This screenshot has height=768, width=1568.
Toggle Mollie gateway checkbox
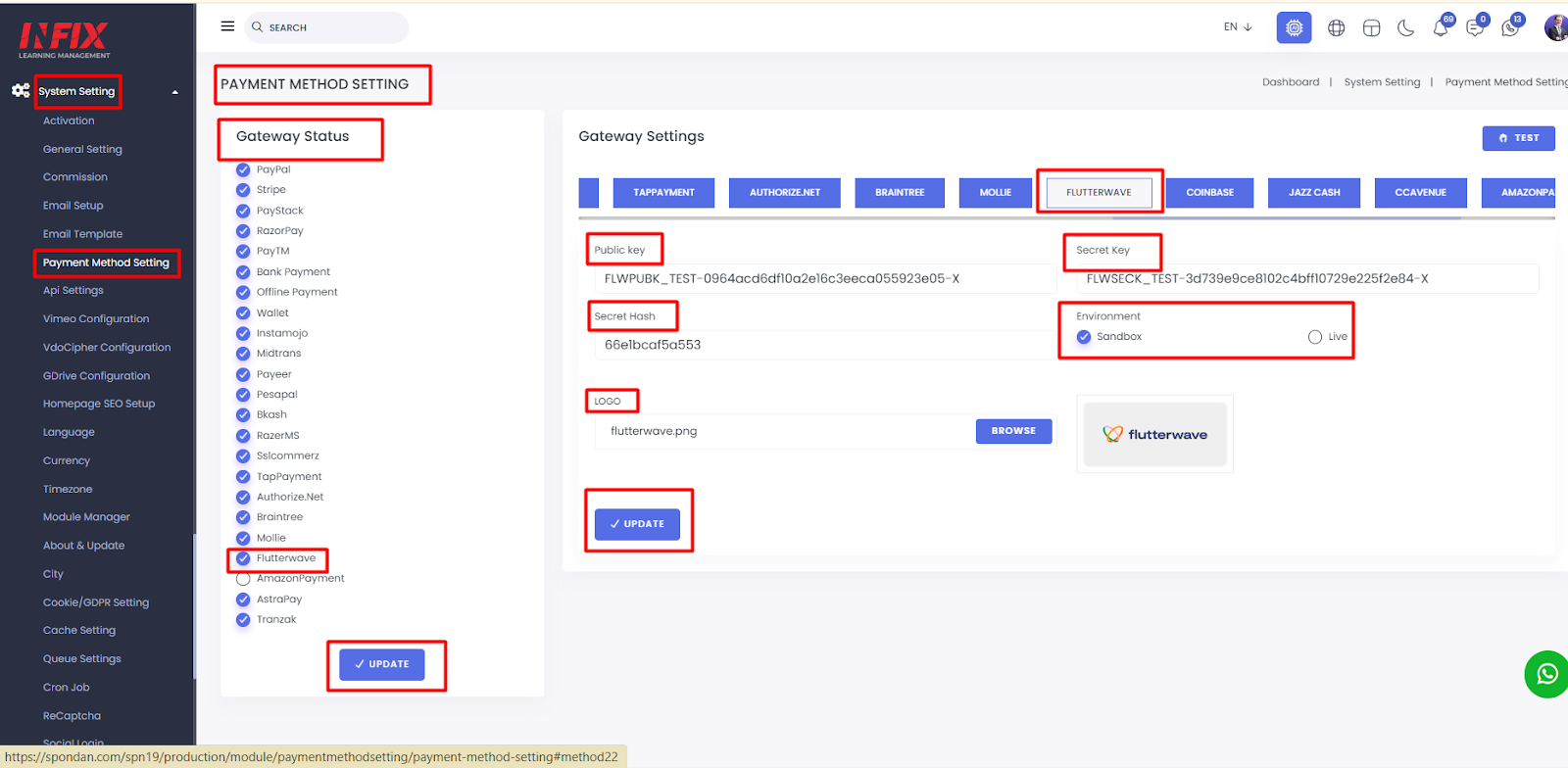click(x=243, y=538)
